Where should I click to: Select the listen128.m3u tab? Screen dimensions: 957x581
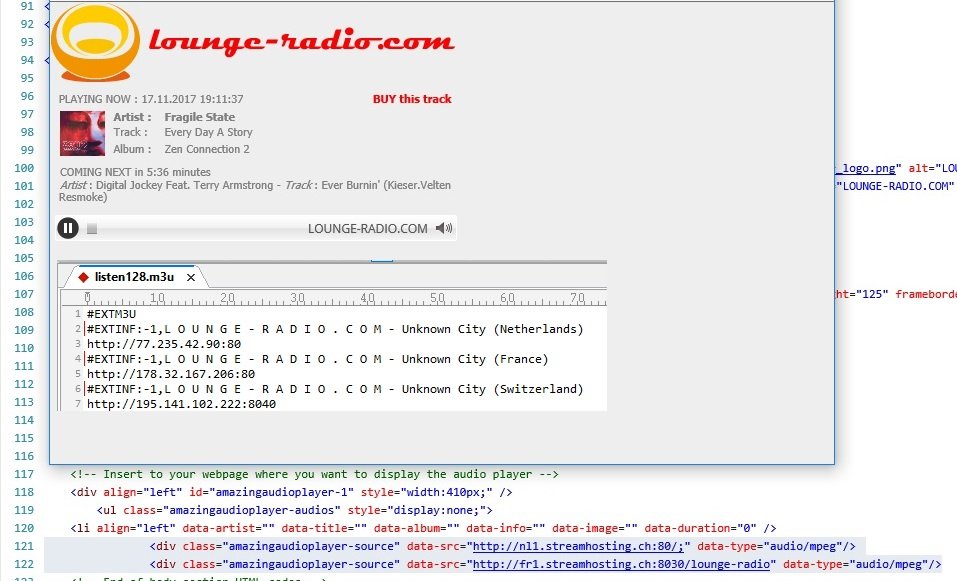pyautogui.click(x=134, y=277)
